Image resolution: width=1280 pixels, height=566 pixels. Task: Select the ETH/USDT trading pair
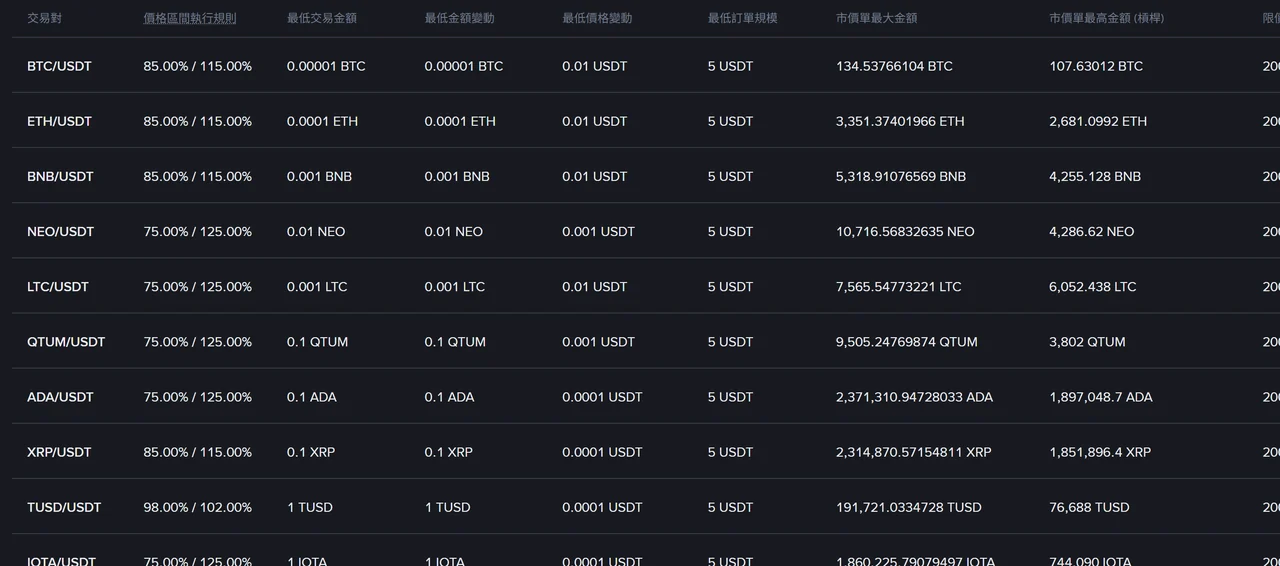pos(59,121)
